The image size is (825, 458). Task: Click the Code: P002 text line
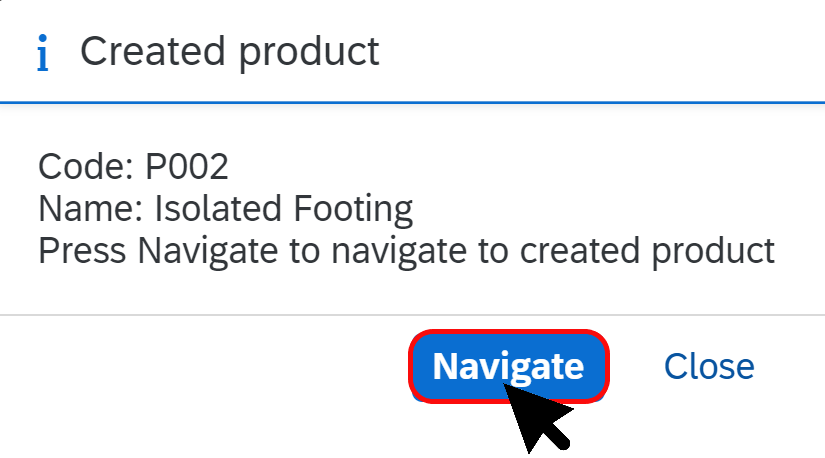(133, 166)
